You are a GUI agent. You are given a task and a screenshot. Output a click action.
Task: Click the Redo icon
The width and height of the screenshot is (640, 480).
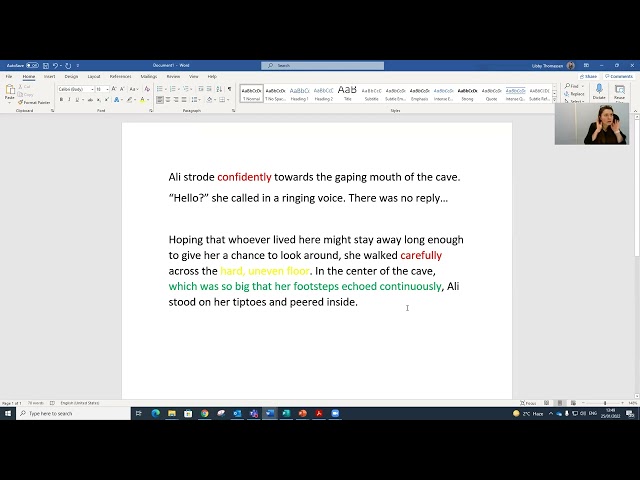[68, 65]
